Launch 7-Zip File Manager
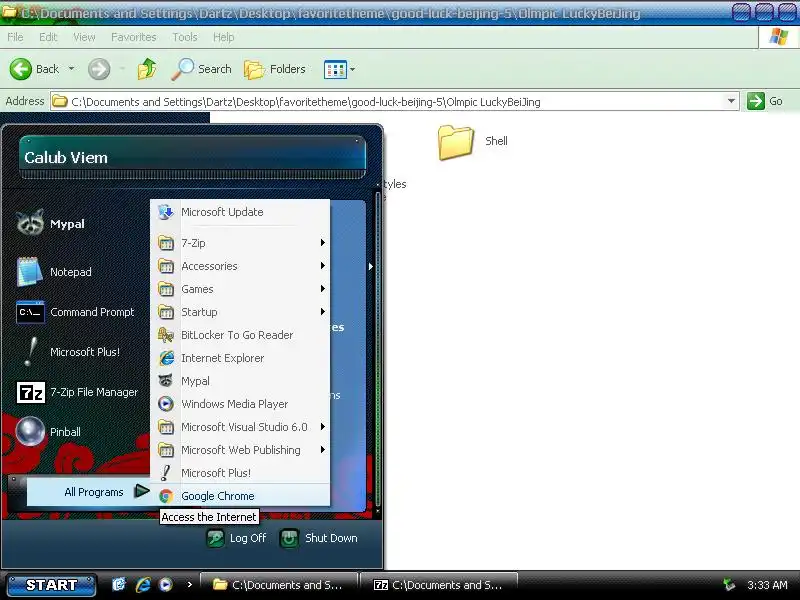 point(77,392)
